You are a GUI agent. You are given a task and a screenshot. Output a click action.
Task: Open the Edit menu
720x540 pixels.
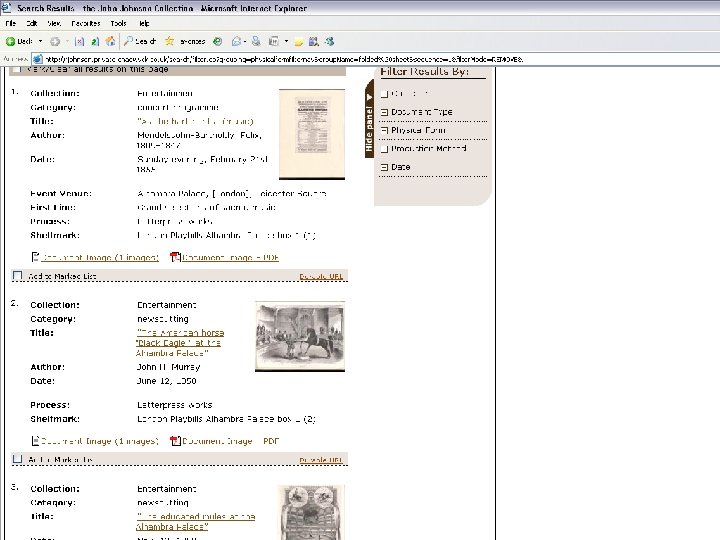(32, 23)
